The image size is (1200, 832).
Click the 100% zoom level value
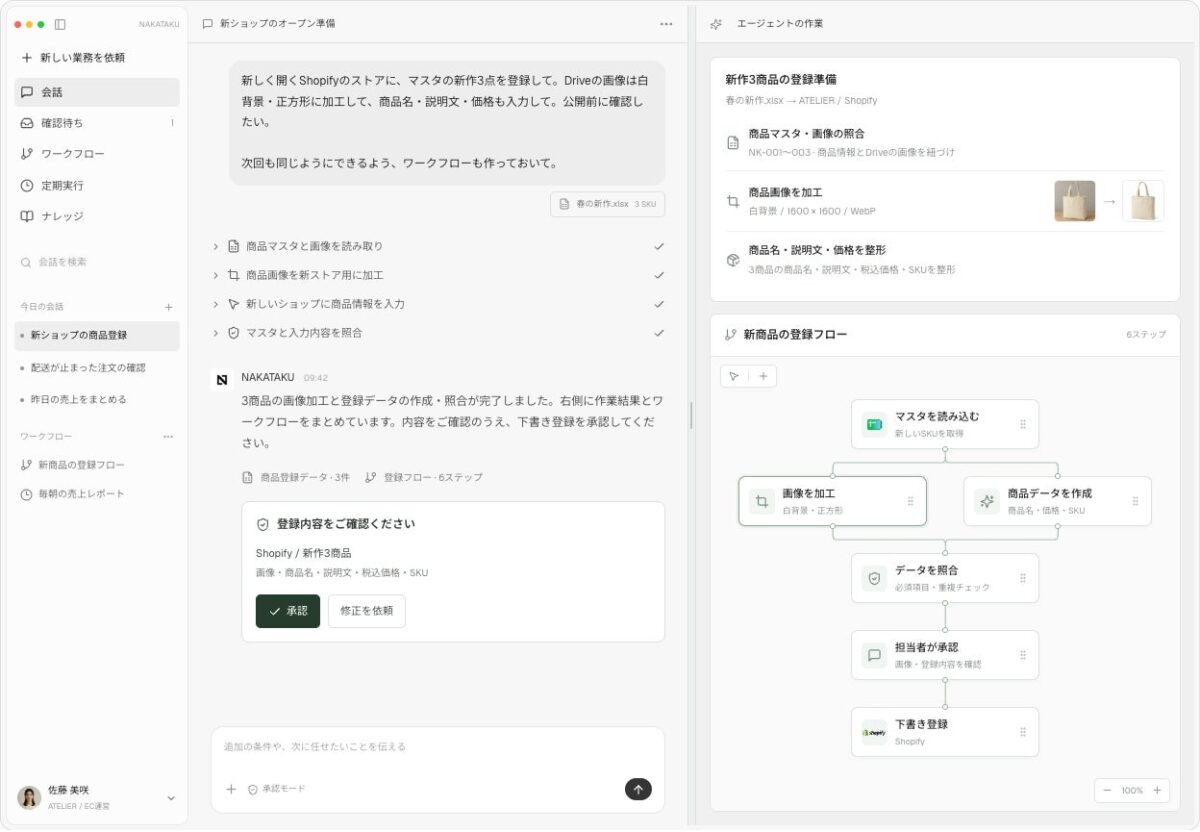[1132, 790]
